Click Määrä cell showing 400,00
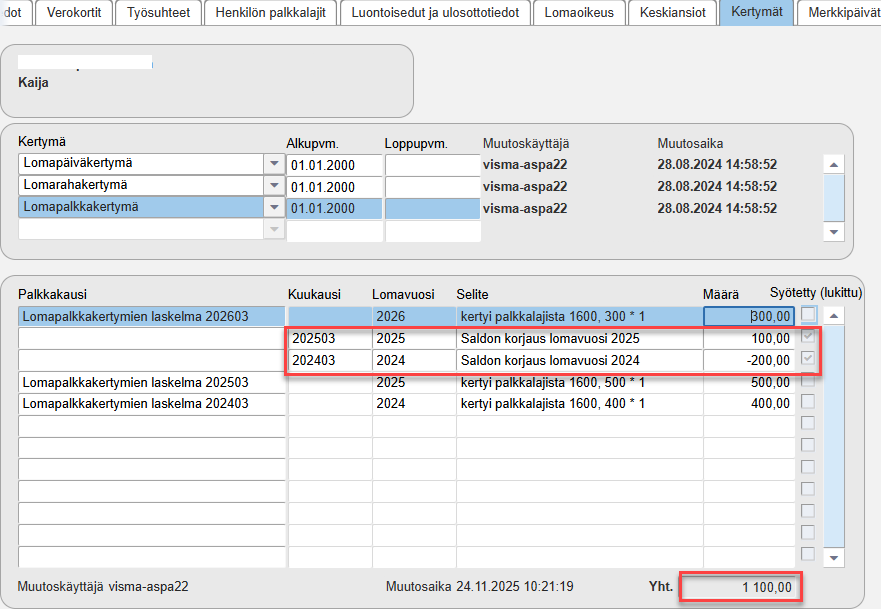 point(749,404)
